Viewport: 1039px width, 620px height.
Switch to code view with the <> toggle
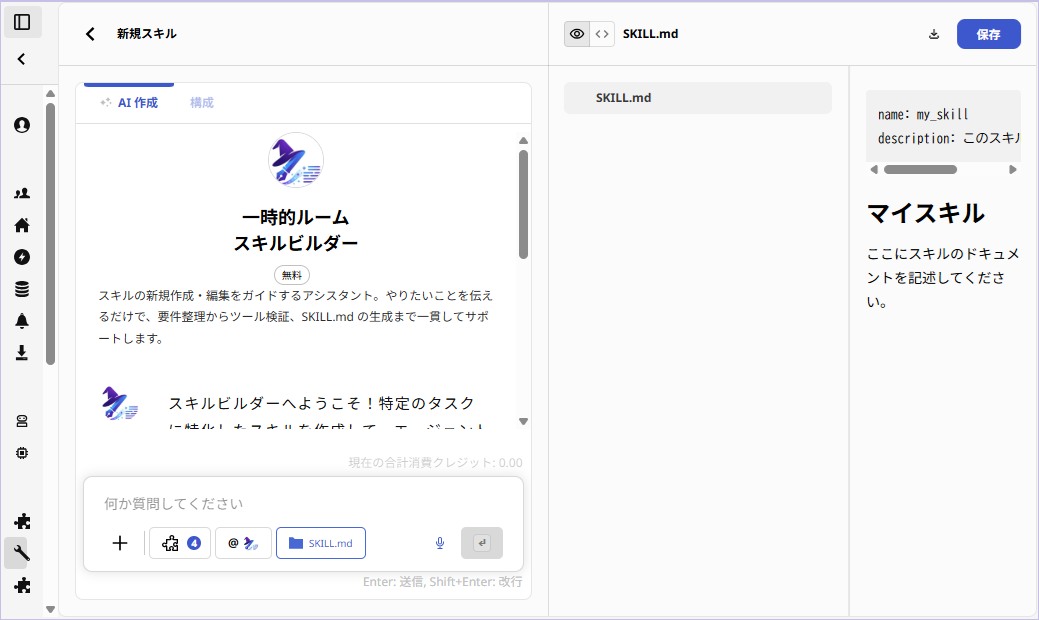(601, 33)
